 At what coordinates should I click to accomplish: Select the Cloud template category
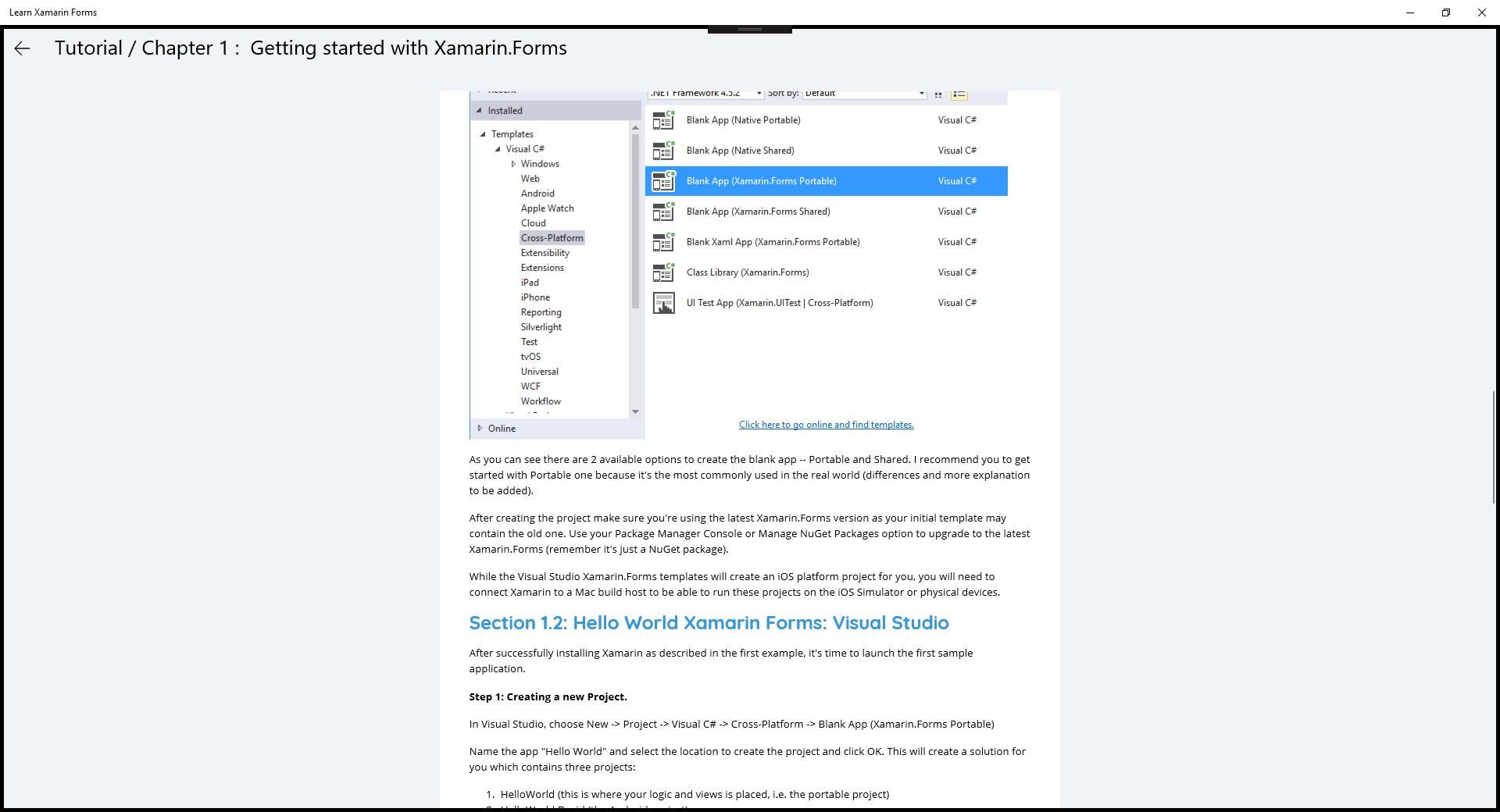click(534, 223)
